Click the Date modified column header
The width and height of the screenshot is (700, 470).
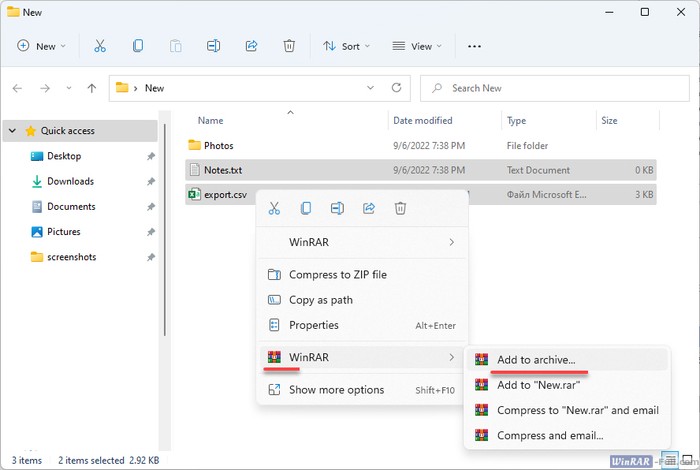pyautogui.click(x=424, y=121)
